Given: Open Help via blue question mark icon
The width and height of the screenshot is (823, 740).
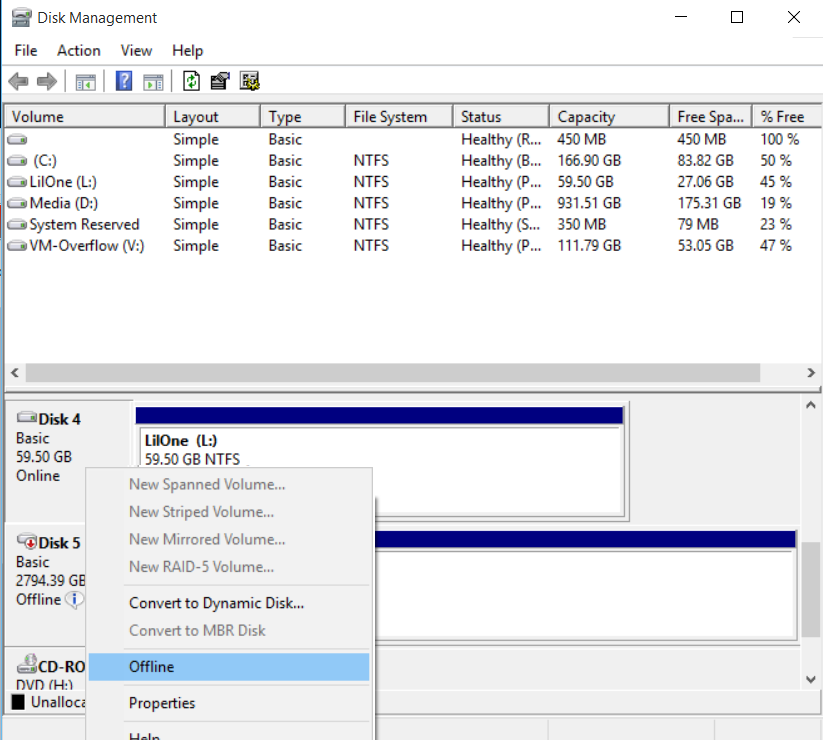Looking at the screenshot, I should click(124, 82).
